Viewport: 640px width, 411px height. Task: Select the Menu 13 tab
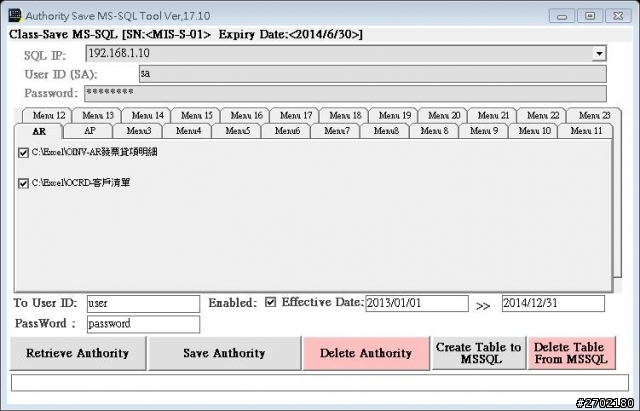pos(98,116)
